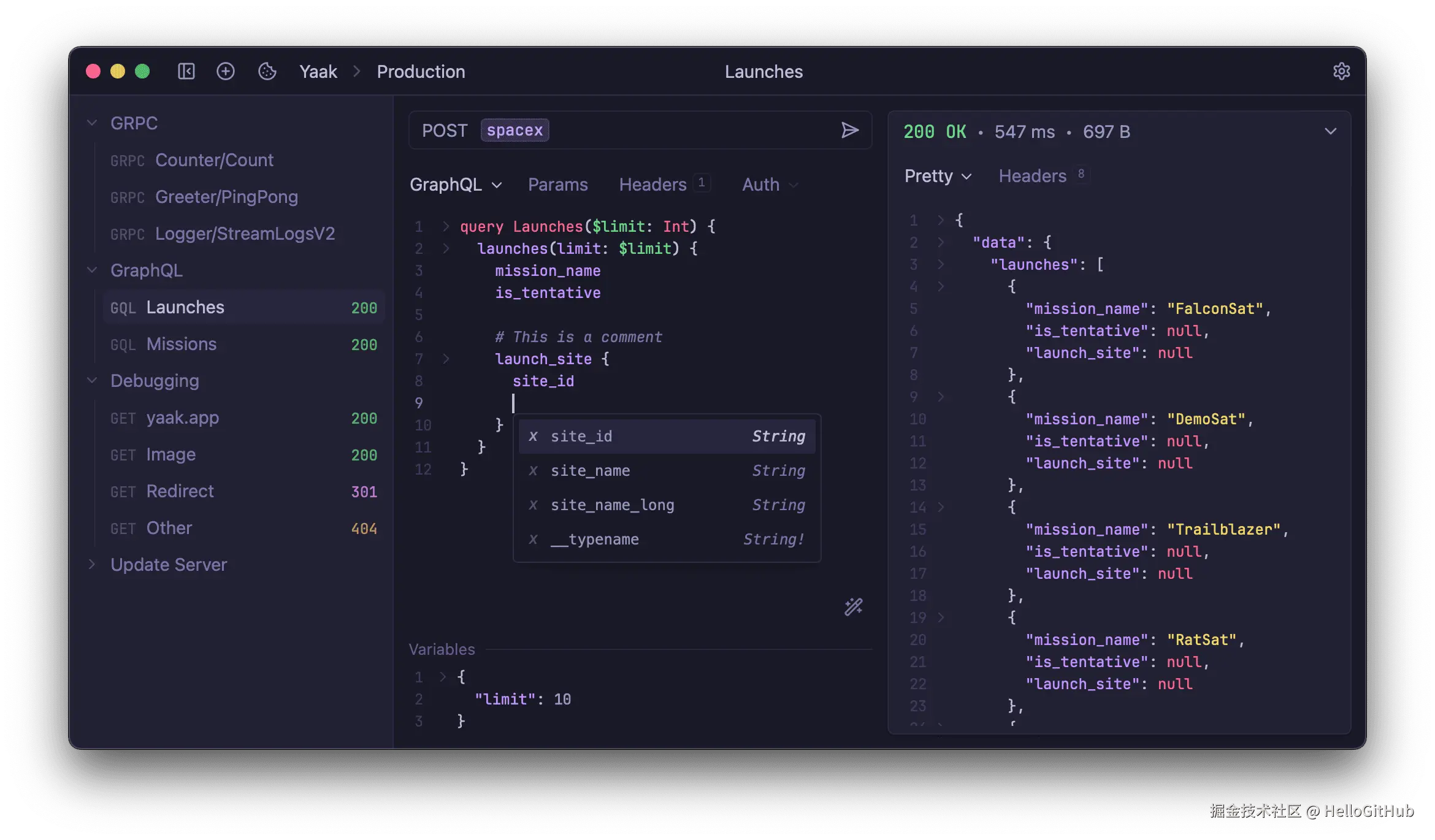Open the Missions GQL request

(x=182, y=344)
